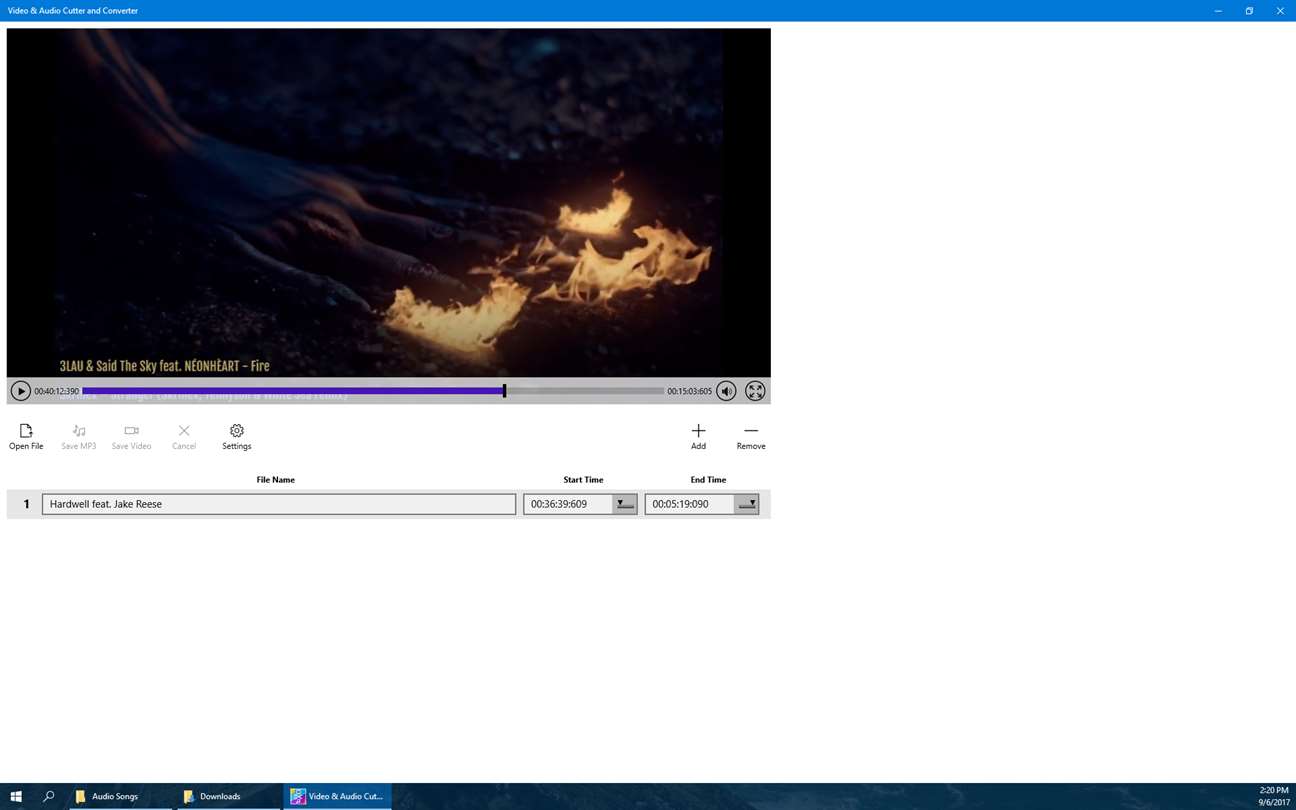Click the End Time column header
Image resolution: width=1296 pixels, height=810 pixels.
(708, 480)
